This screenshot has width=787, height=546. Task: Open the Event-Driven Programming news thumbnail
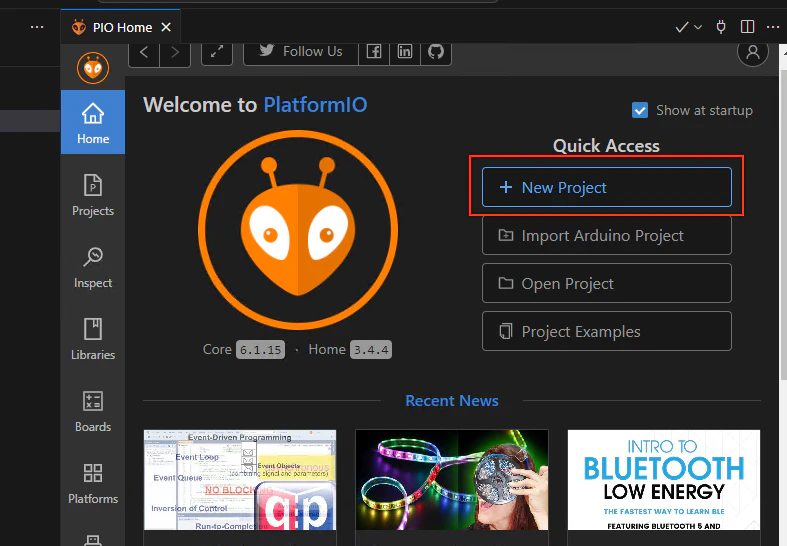240,480
